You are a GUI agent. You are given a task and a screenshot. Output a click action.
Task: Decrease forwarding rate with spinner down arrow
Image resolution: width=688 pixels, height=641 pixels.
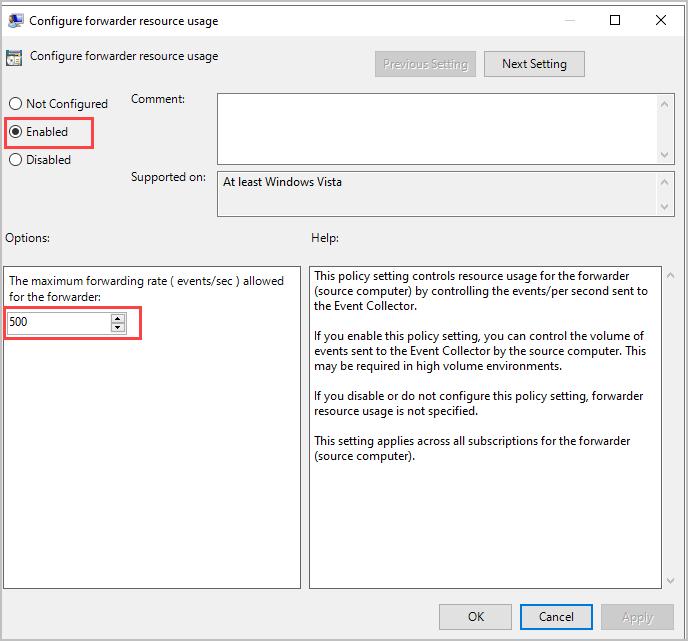[118, 328]
